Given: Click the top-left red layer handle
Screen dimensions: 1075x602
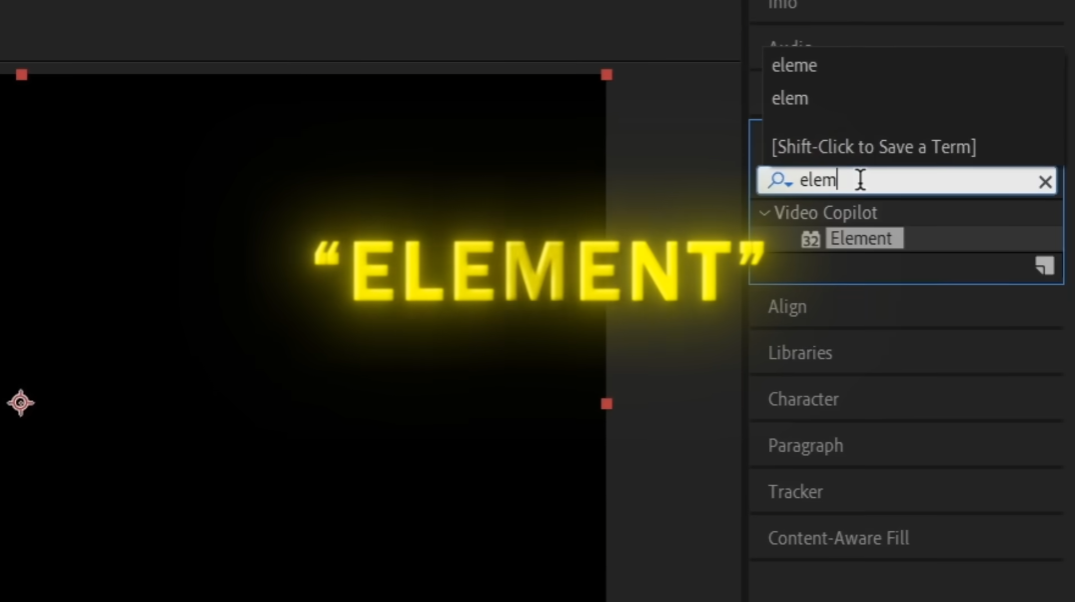Looking at the screenshot, I should tap(22, 75).
